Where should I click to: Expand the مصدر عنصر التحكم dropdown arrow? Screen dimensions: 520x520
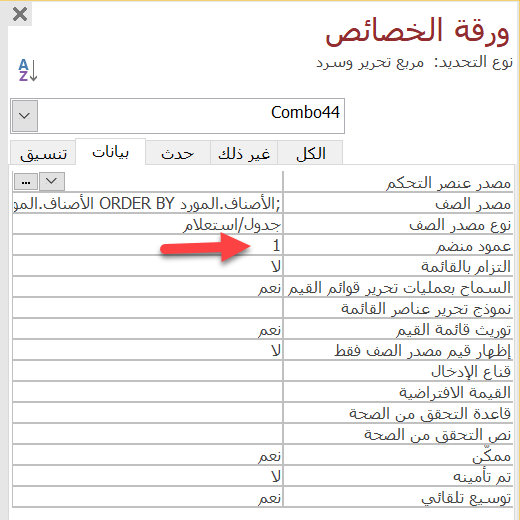tap(52, 182)
